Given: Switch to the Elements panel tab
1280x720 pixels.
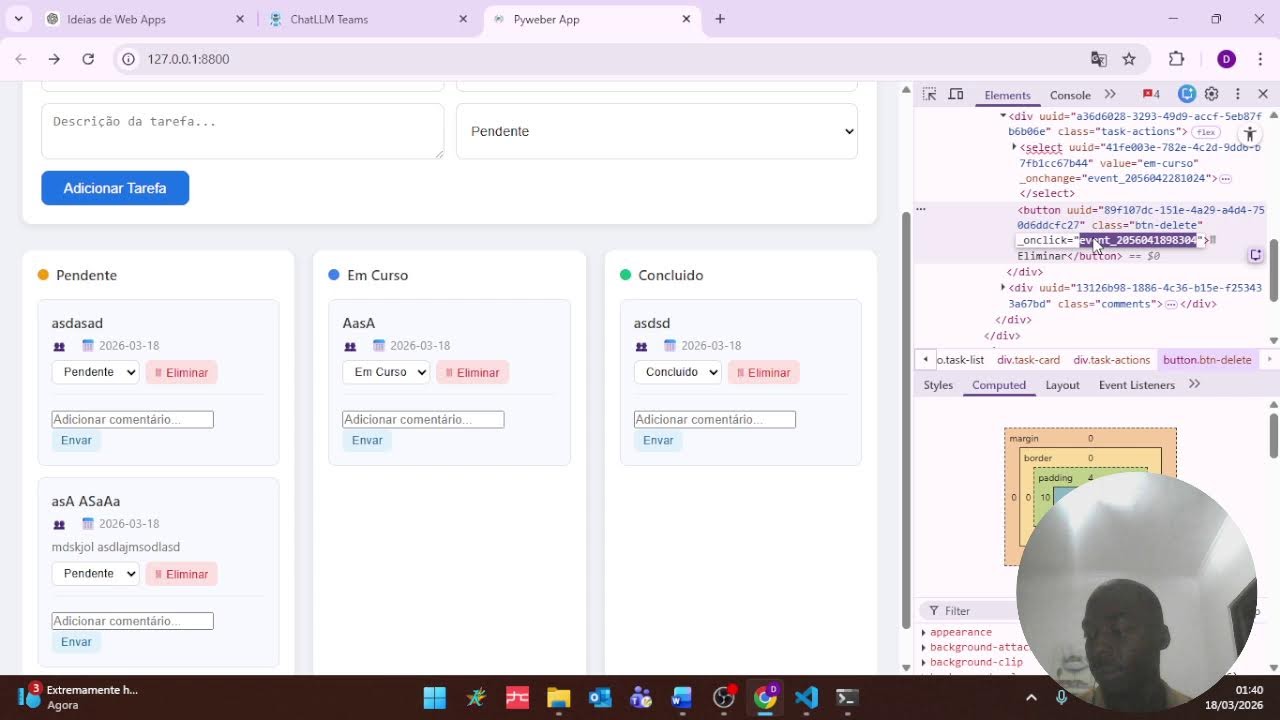Looking at the screenshot, I should (x=1007, y=95).
